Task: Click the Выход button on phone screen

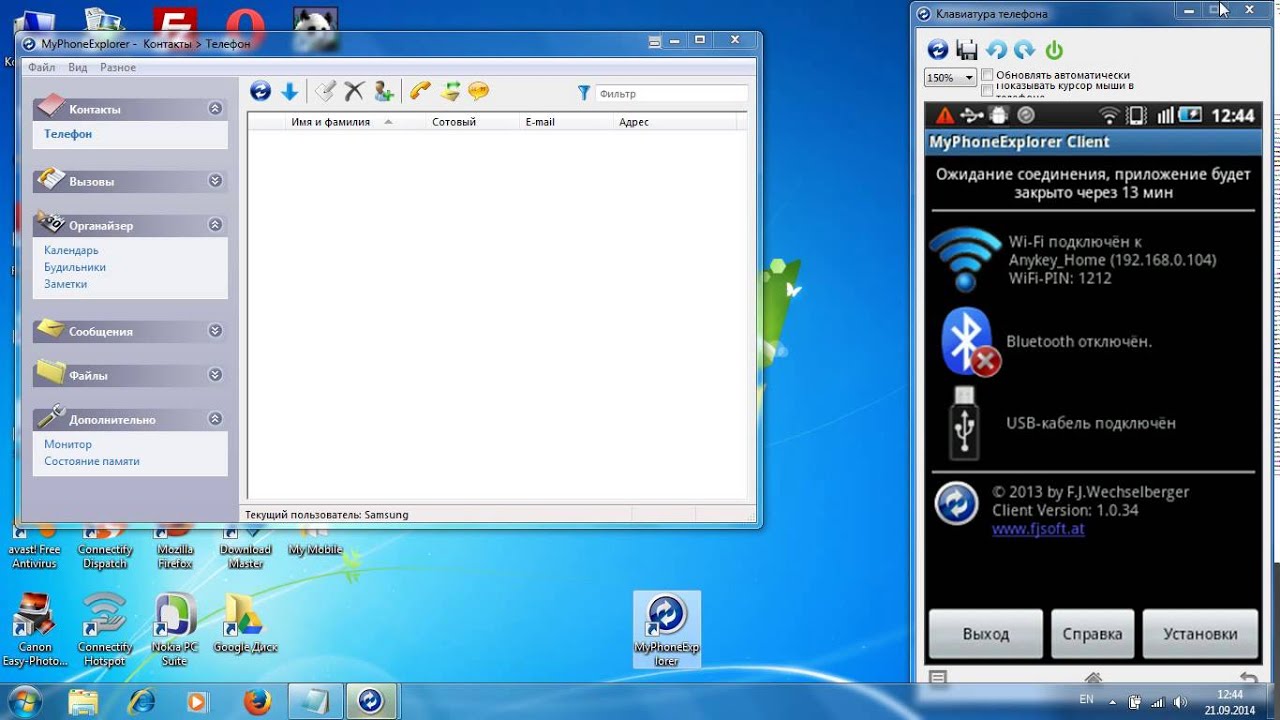Action: (x=986, y=634)
